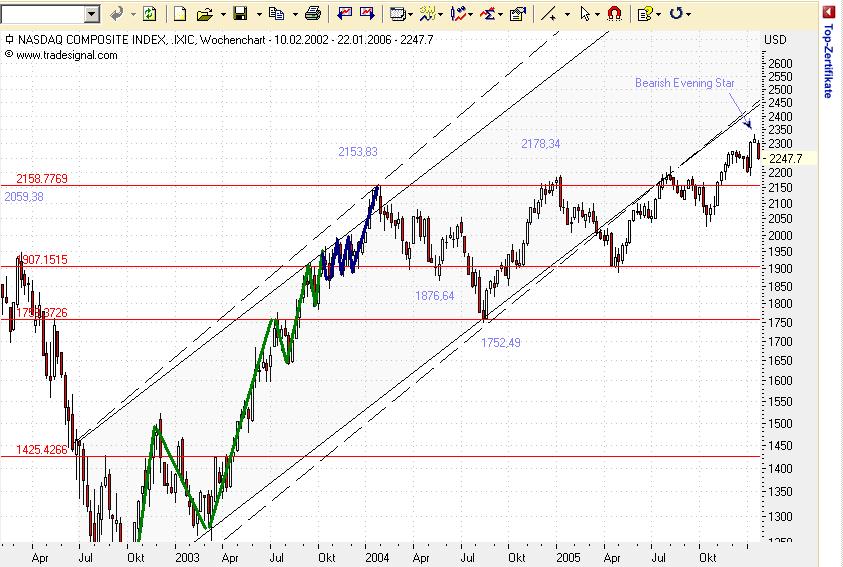Expand the back arrow history dropdown
Image resolution: width=843 pixels, height=567 pixels.
click(133, 15)
